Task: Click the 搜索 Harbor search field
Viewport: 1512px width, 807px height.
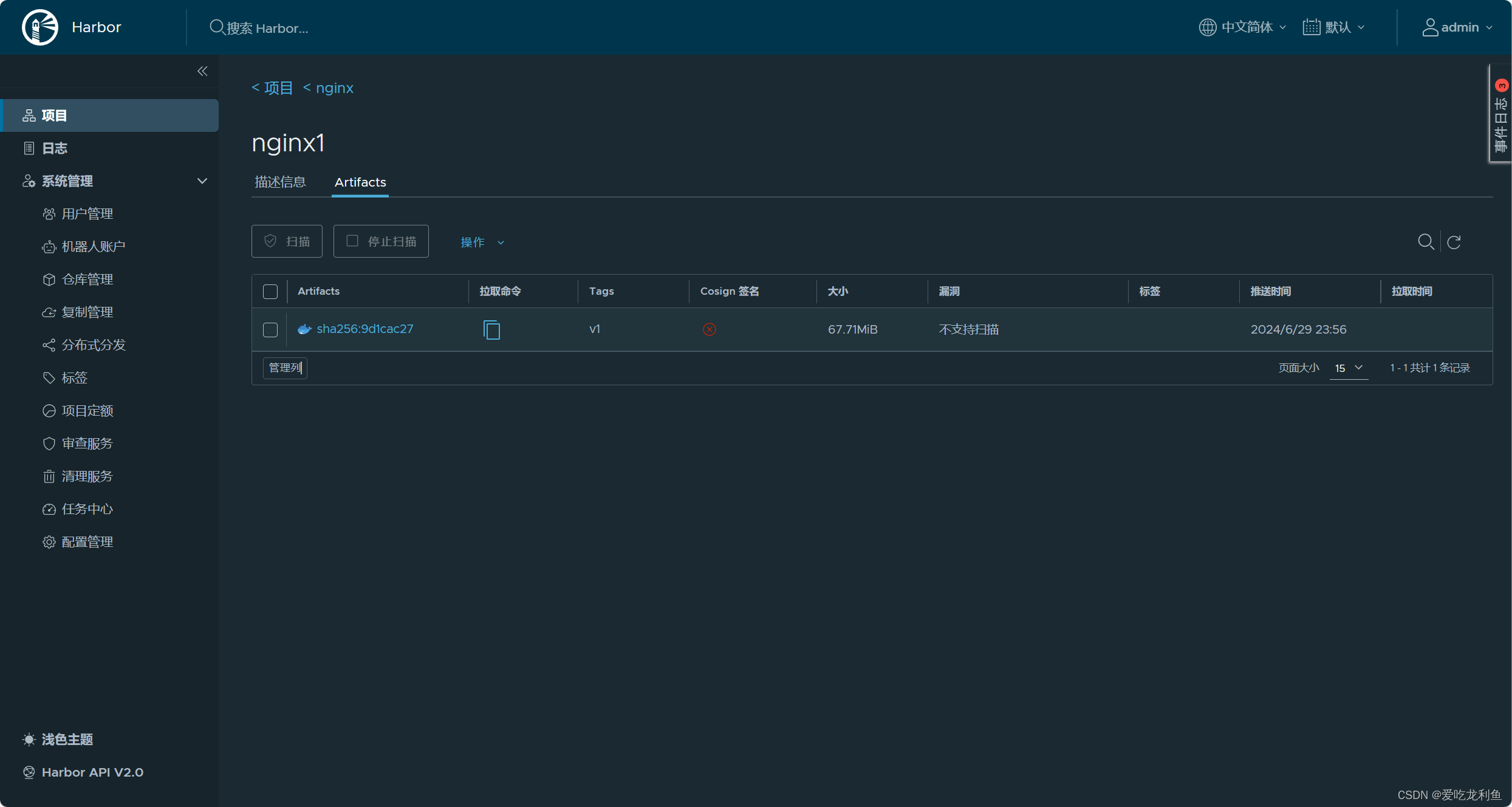Action: pyautogui.click(x=267, y=28)
